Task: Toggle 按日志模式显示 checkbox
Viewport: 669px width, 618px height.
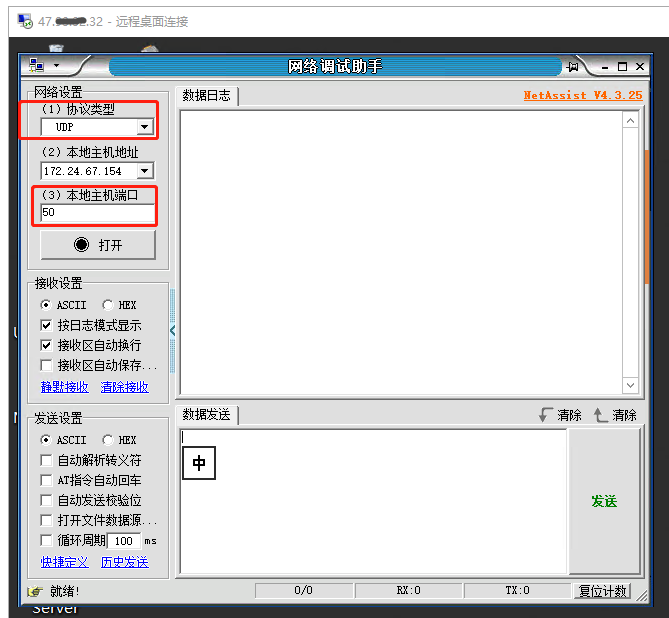Action: point(46,325)
